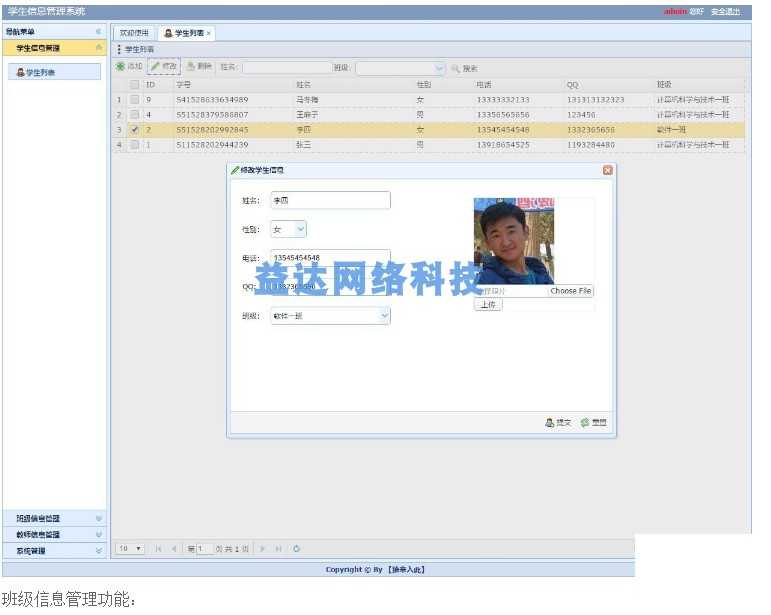771x615 pixels.
Task: Uncheck the selected row with ID 2
Action: click(134, 130)
